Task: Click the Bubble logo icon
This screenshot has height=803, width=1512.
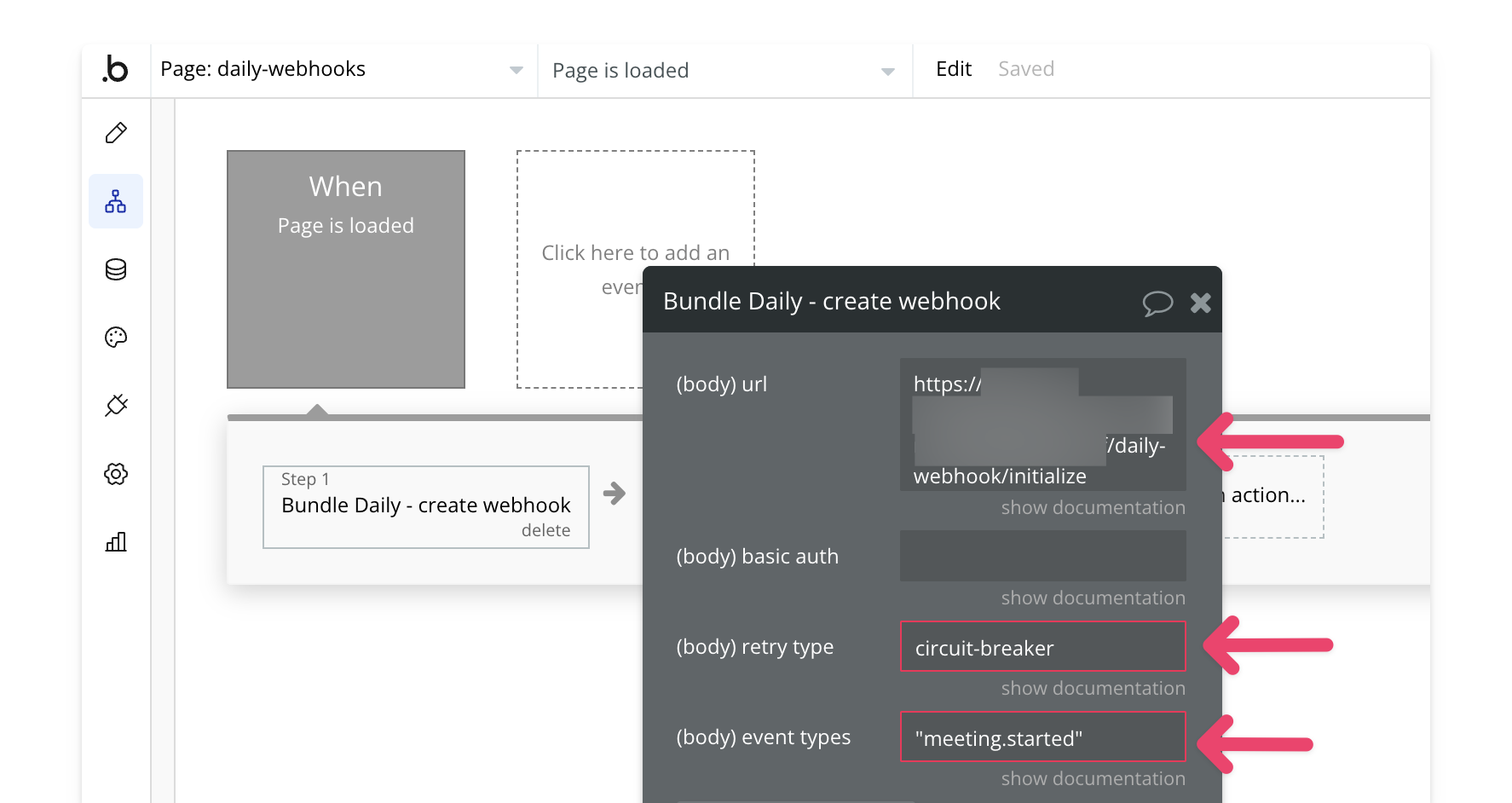Action: tap(115, 69)
